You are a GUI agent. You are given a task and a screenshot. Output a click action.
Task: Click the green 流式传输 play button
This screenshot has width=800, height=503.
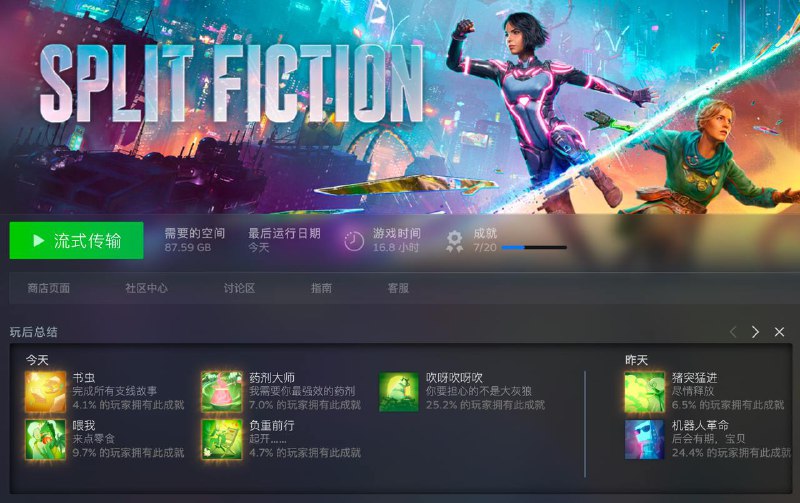77,240
